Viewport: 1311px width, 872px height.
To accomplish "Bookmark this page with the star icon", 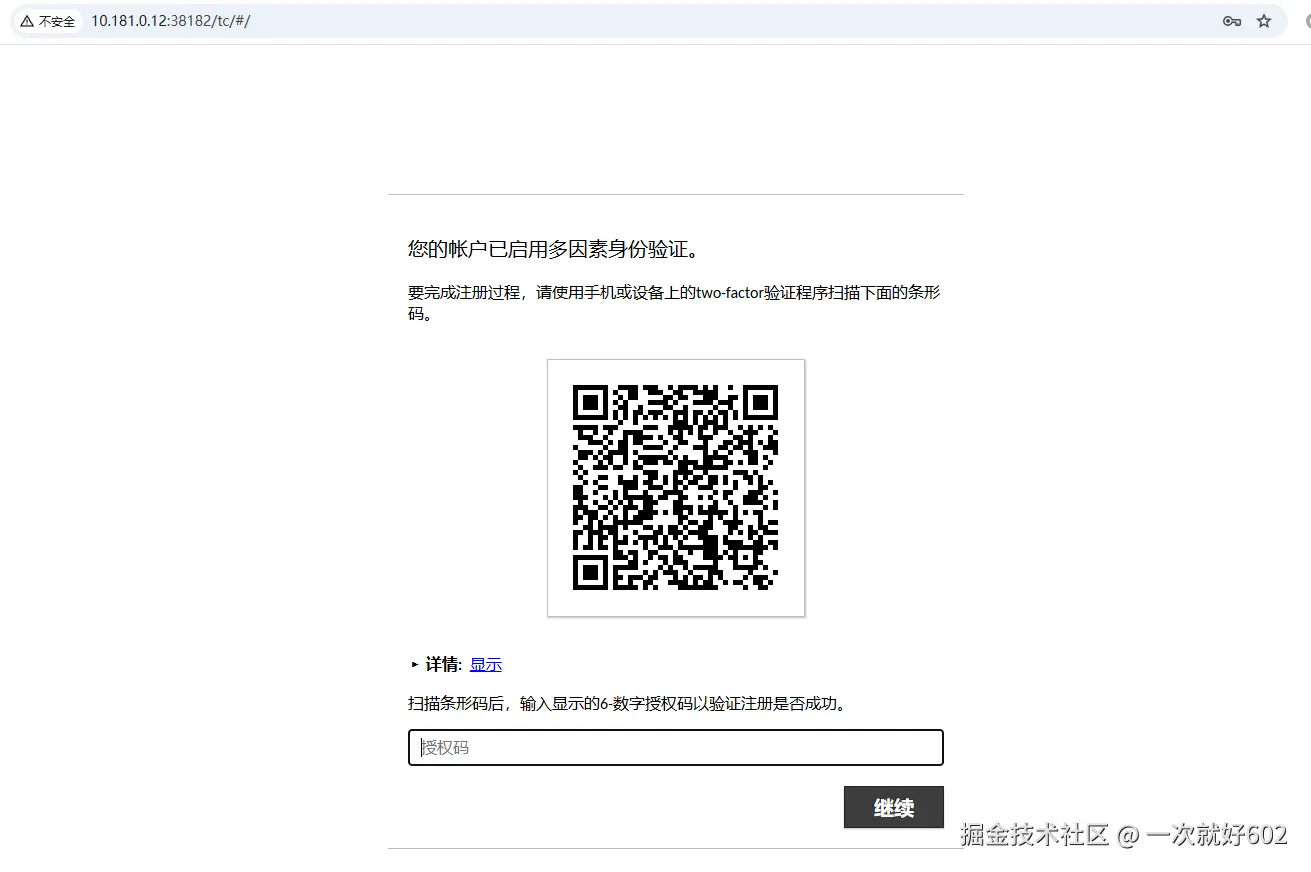I will [x=1264, y=21].
